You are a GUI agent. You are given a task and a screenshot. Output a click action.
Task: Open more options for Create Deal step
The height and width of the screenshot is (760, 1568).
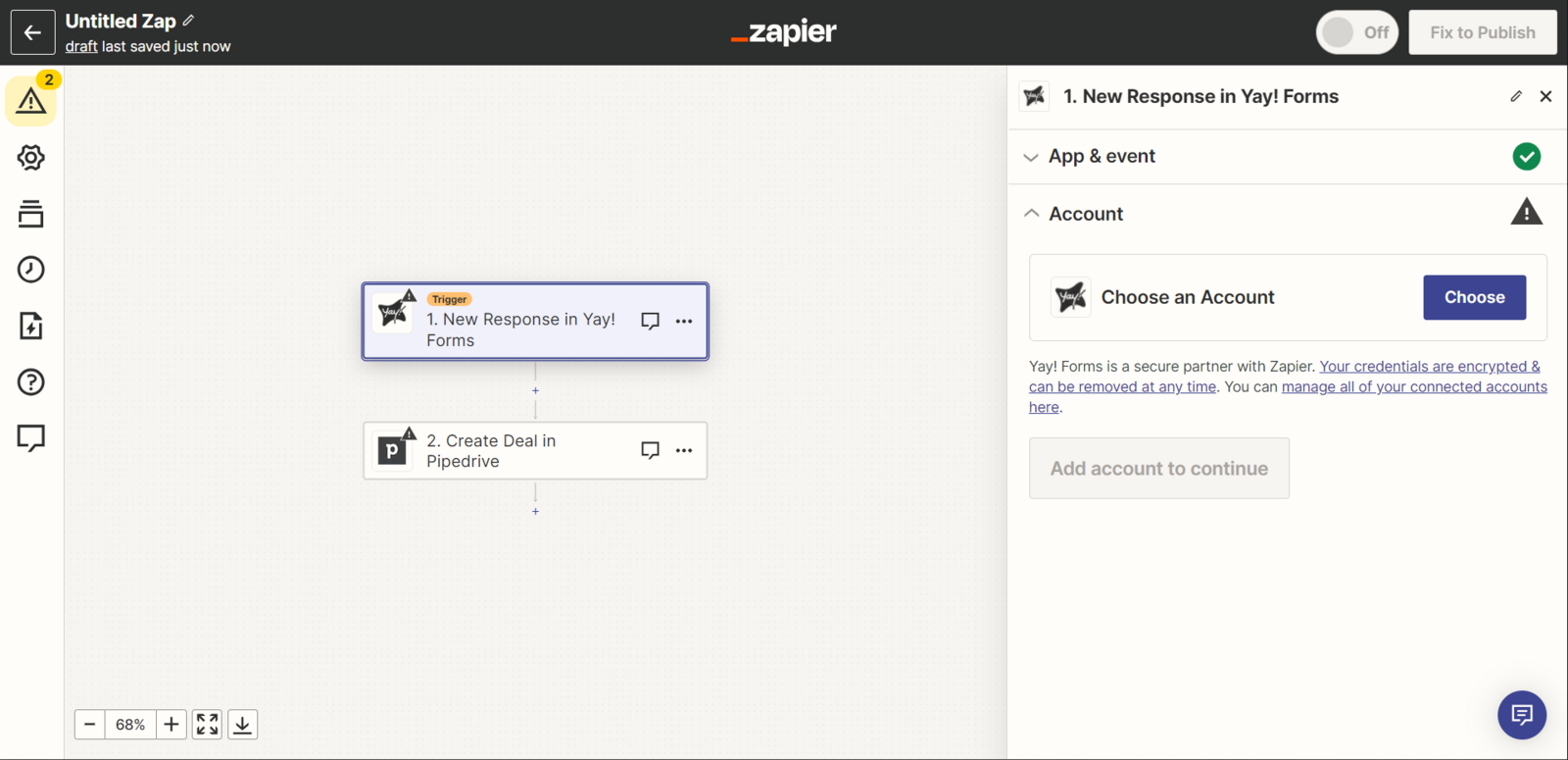[x=684, y=450]
